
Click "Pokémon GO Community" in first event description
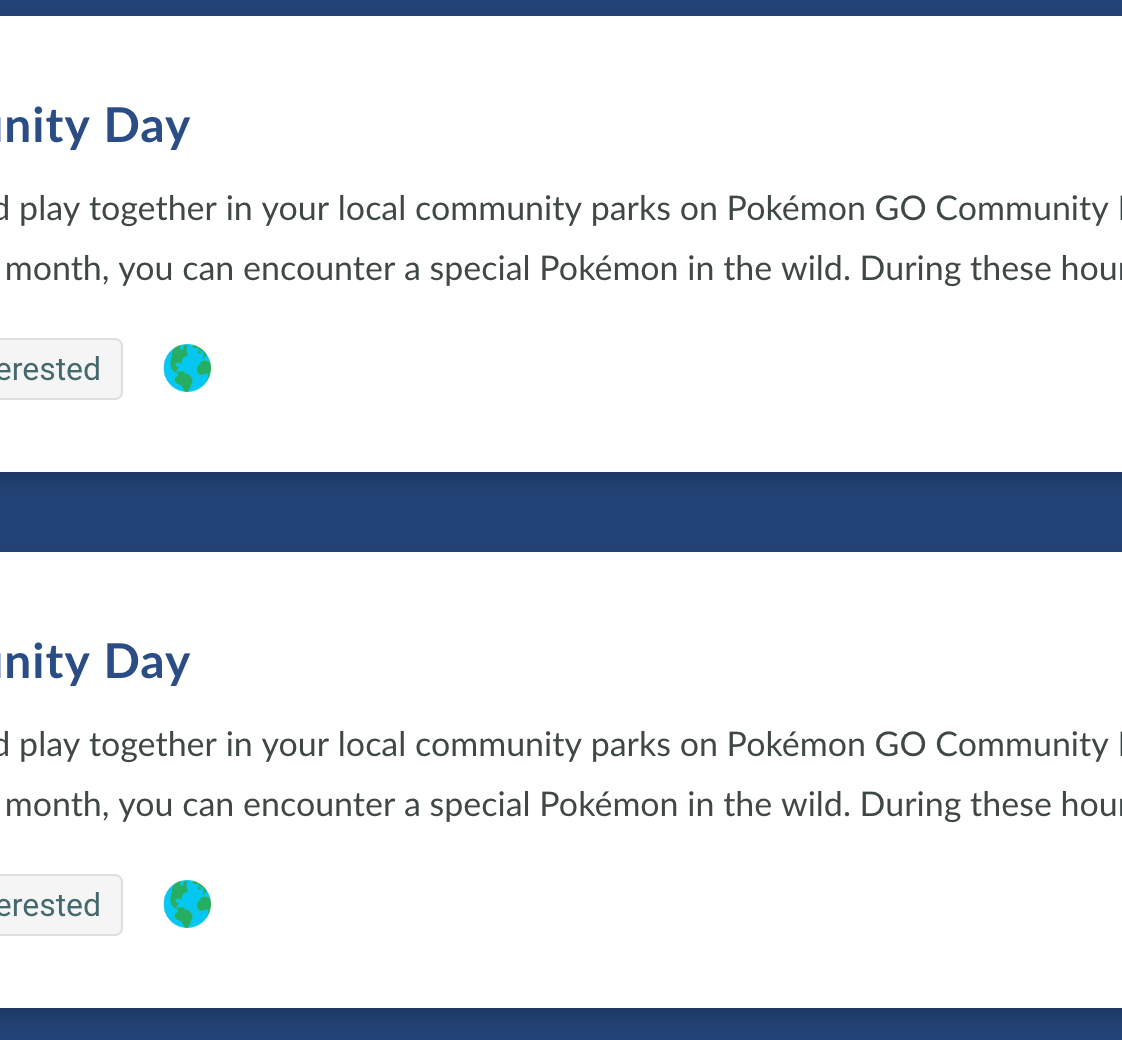[x=916, y=209]
